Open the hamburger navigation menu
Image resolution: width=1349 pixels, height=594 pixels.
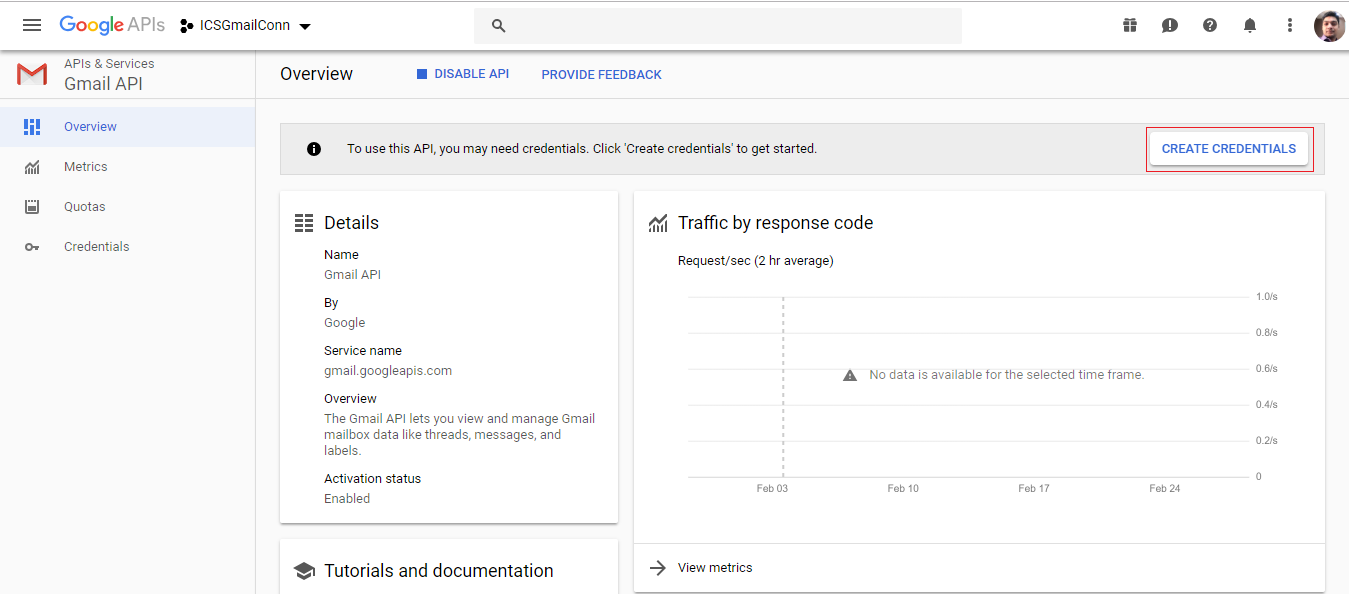coord(32,25)
